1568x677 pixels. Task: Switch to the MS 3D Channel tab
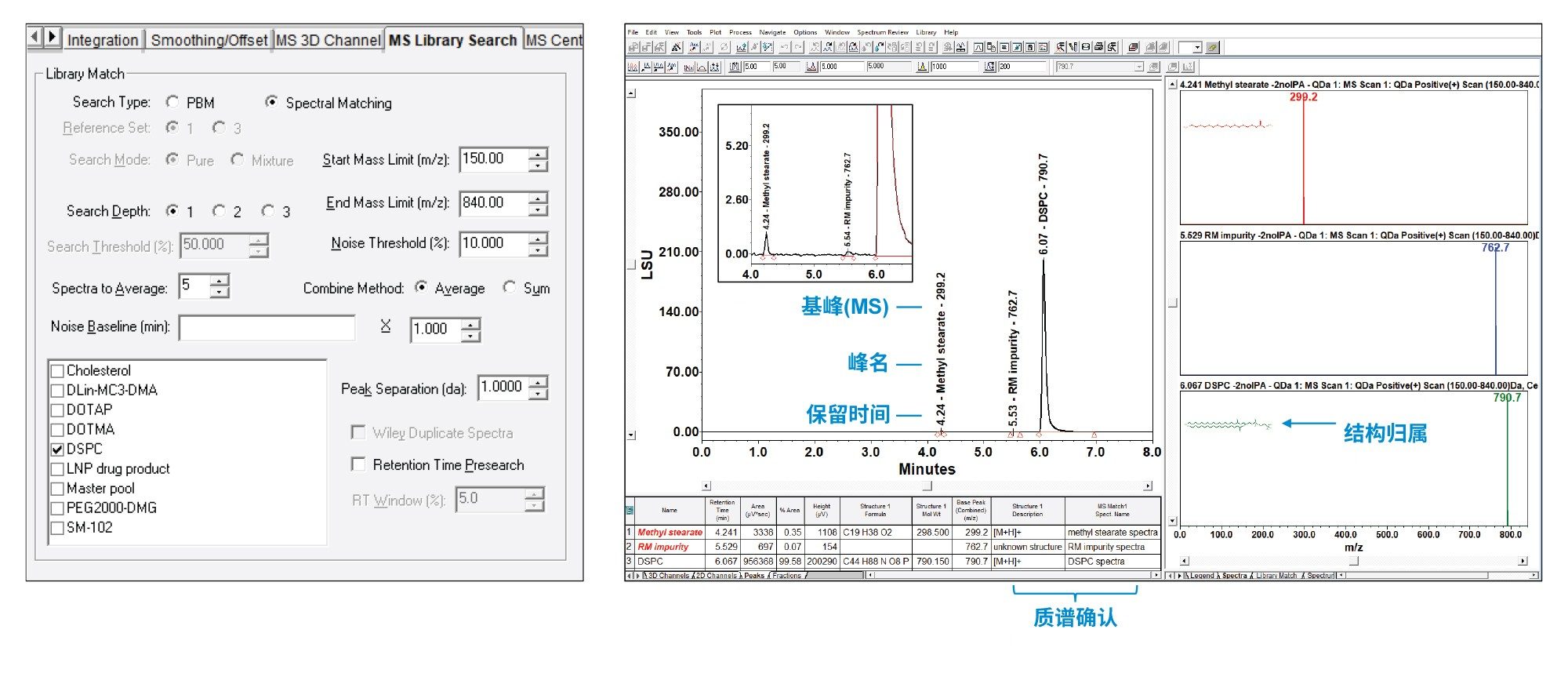(328, 40)
